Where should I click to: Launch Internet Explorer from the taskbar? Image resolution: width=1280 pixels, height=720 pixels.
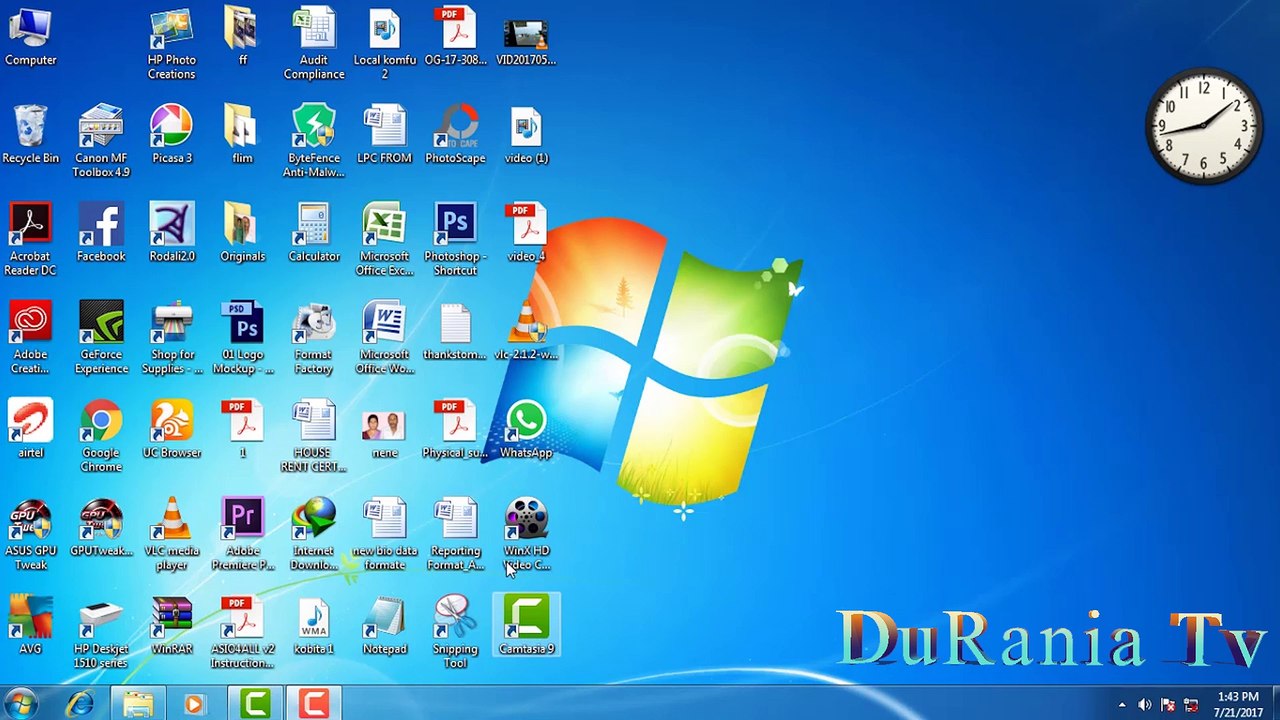pos(80,704)
